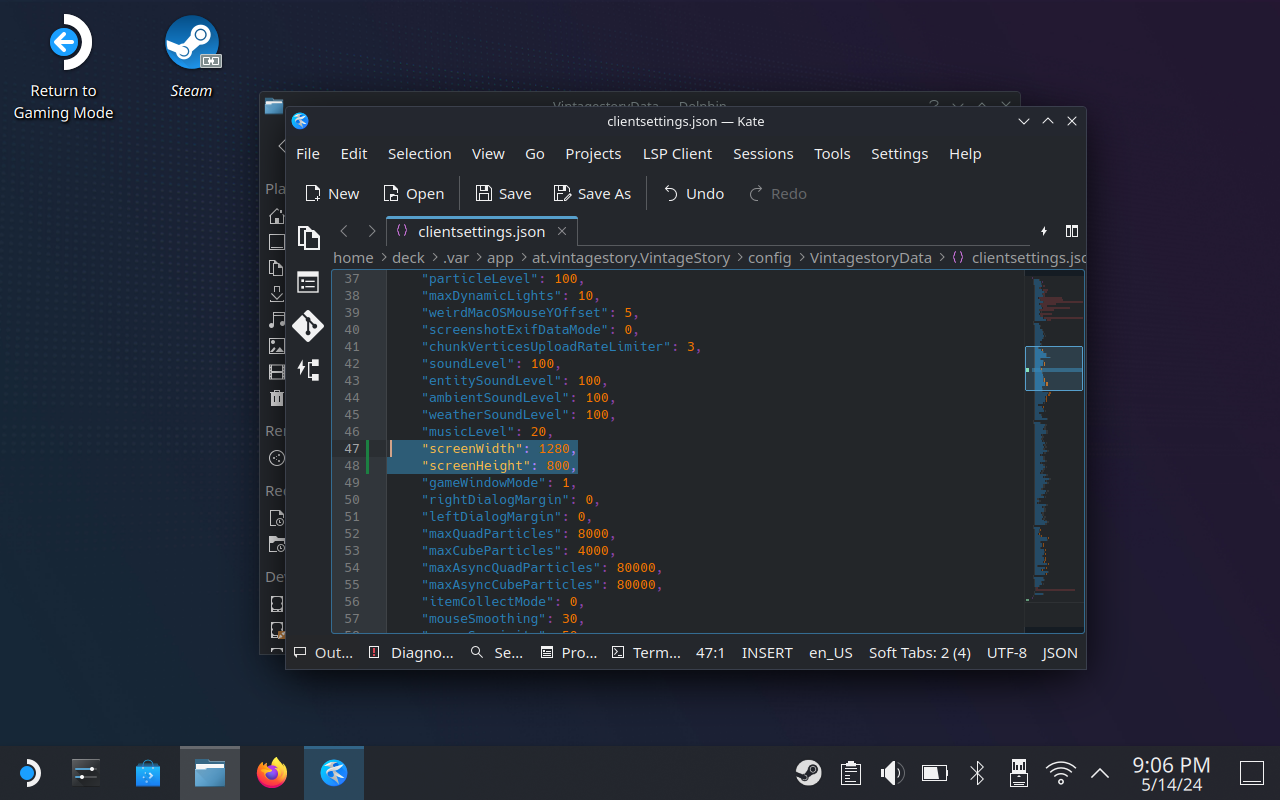
Task: Go back with the tab bar left arrow
Action: [x=344, y=231]
